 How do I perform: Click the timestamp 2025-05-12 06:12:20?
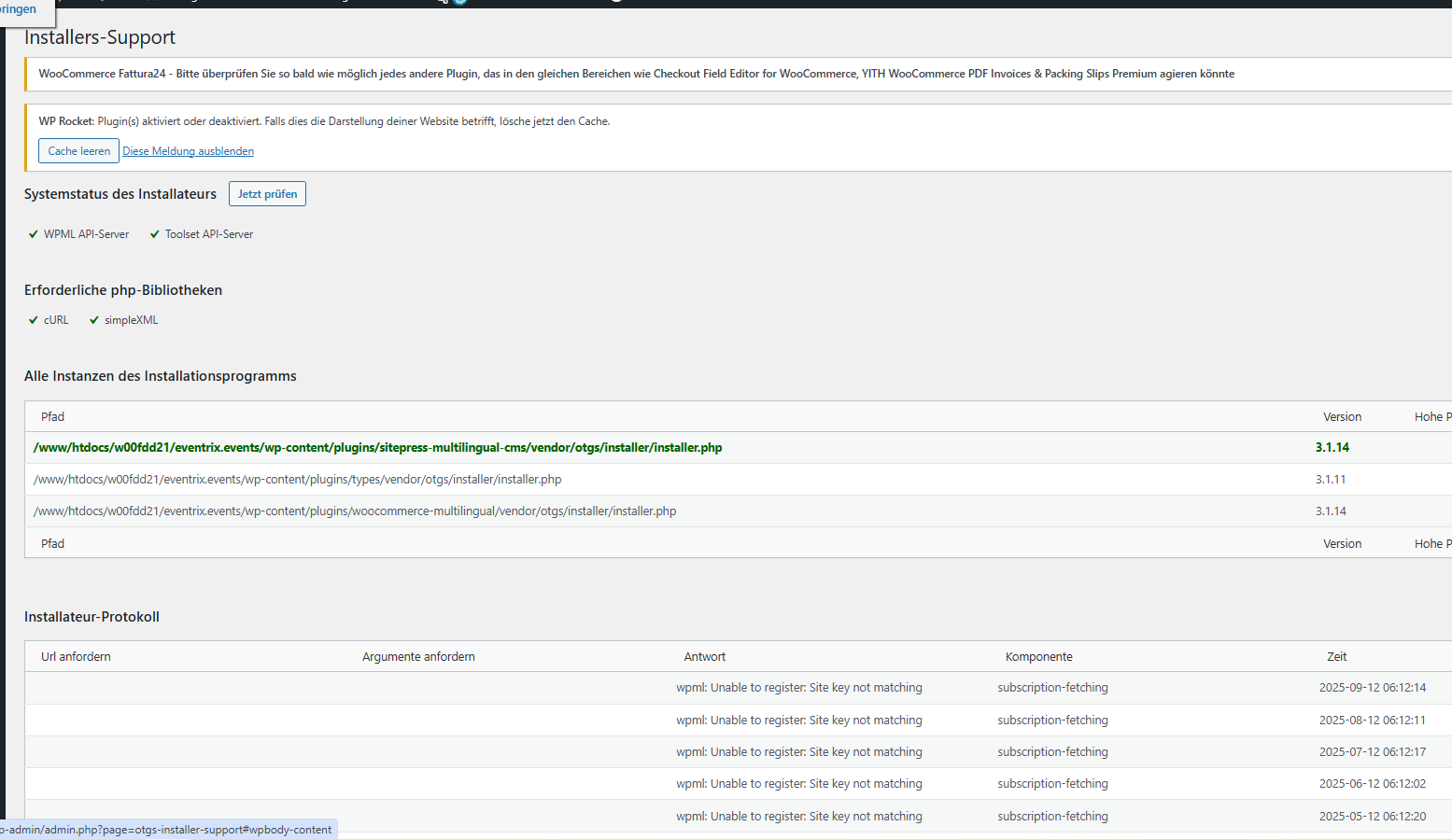pos(1373,817)
